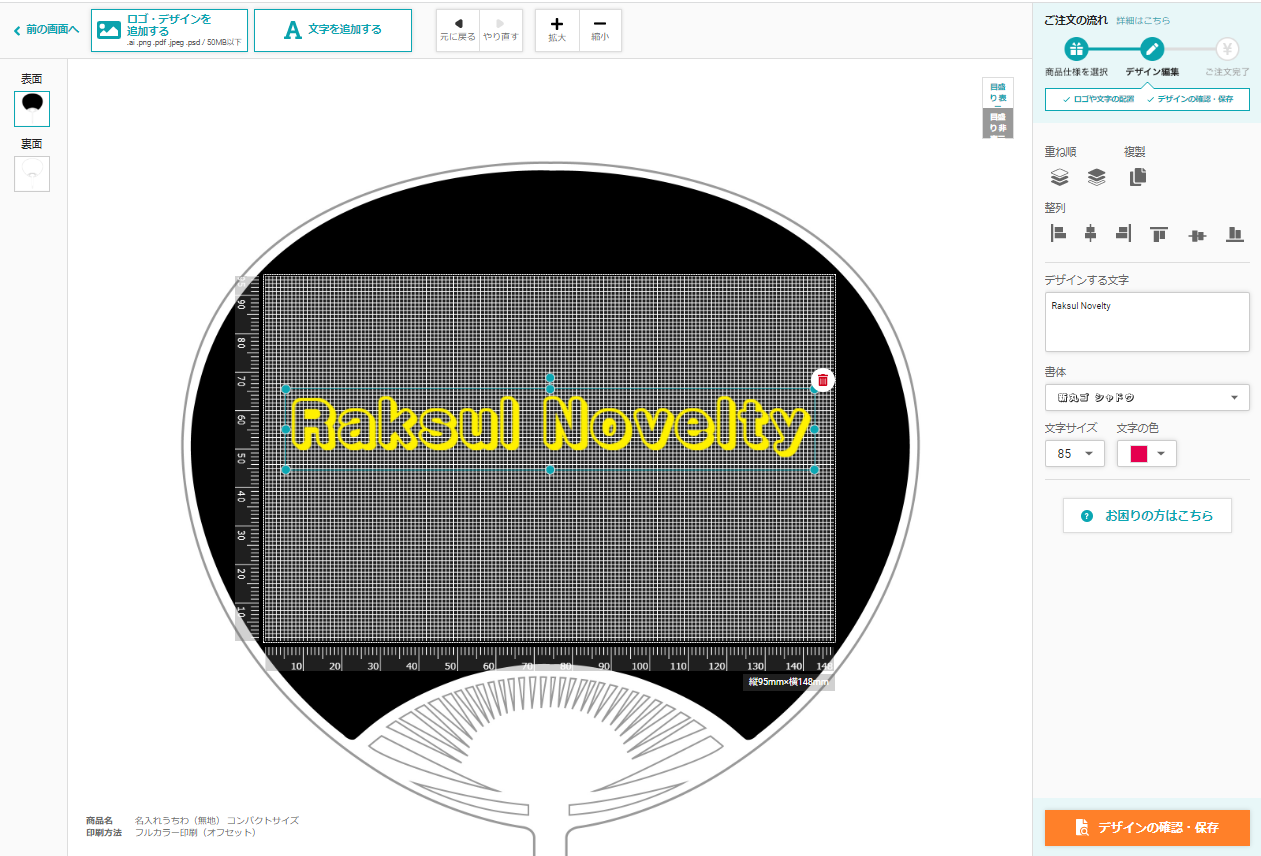Select the 表面 front side thumbnail
This screenshot has width=1261, height=856.
click(32, 109)
